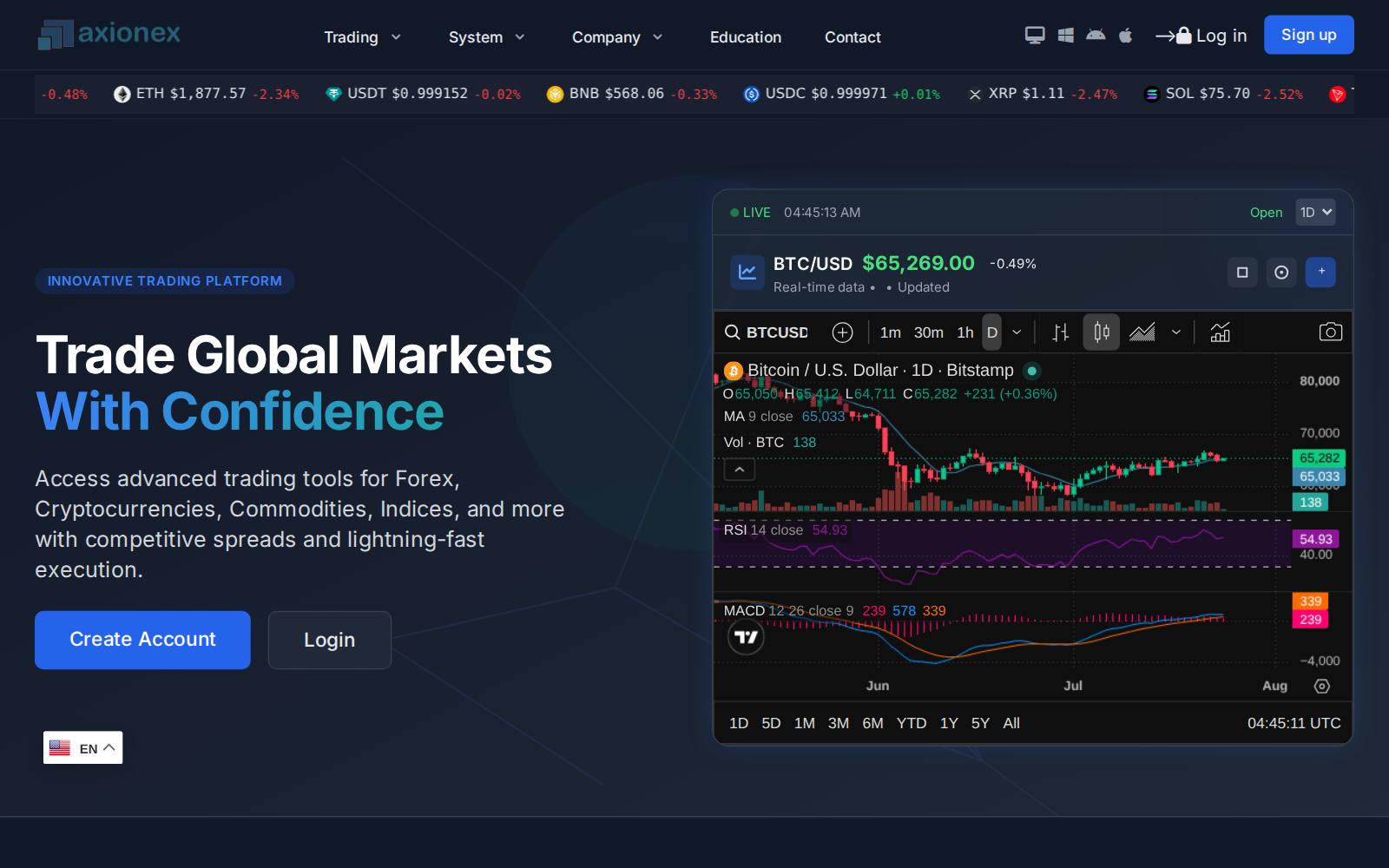Image resolution: width=1389 pixels, height=868 pixels.
Task: Click the Open status link in widget
Action: pyautogui.click(x=1266, y=213)
